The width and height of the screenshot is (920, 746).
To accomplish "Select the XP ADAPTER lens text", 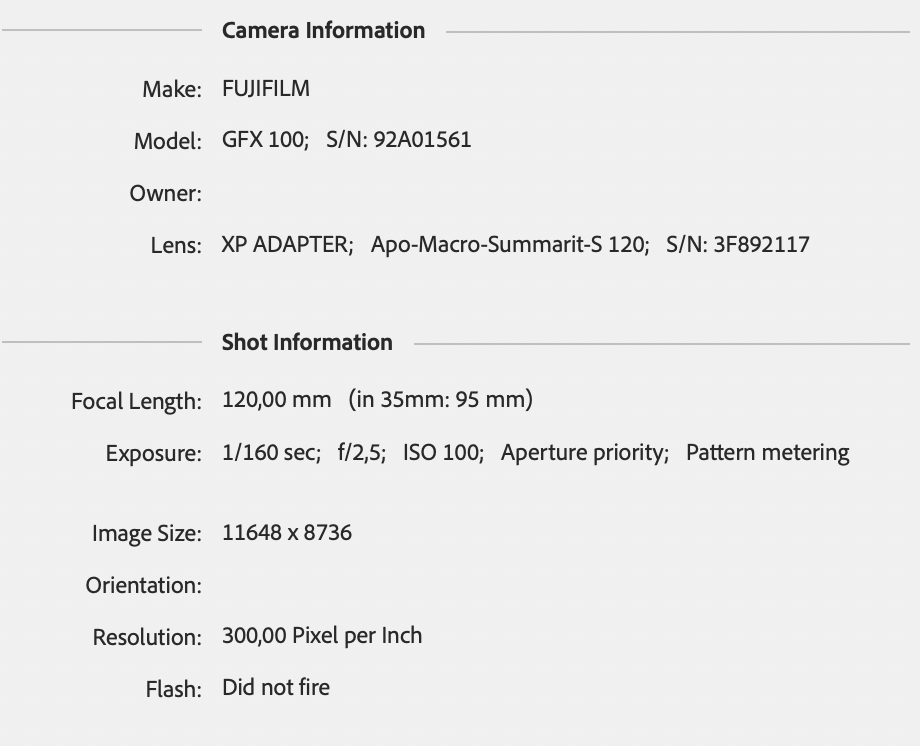I will pyautogui.click(x=286, y=244).
